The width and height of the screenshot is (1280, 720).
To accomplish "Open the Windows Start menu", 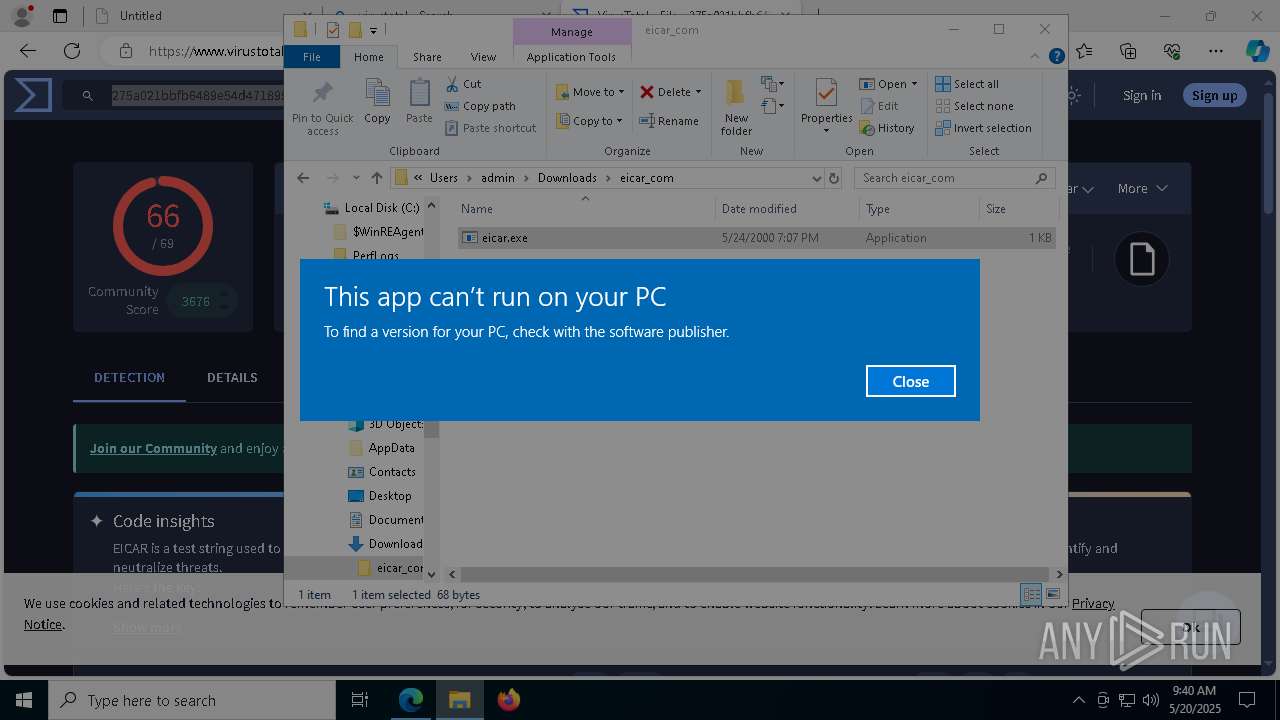I will coord(24,700).
